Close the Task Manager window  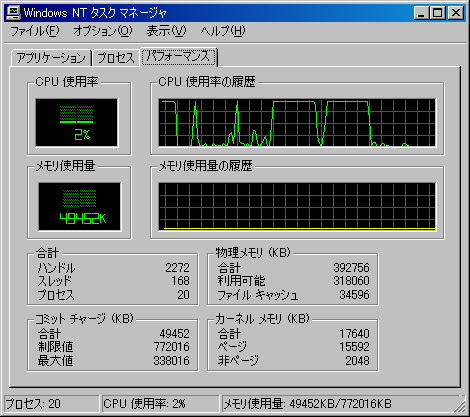coord(455,13)
